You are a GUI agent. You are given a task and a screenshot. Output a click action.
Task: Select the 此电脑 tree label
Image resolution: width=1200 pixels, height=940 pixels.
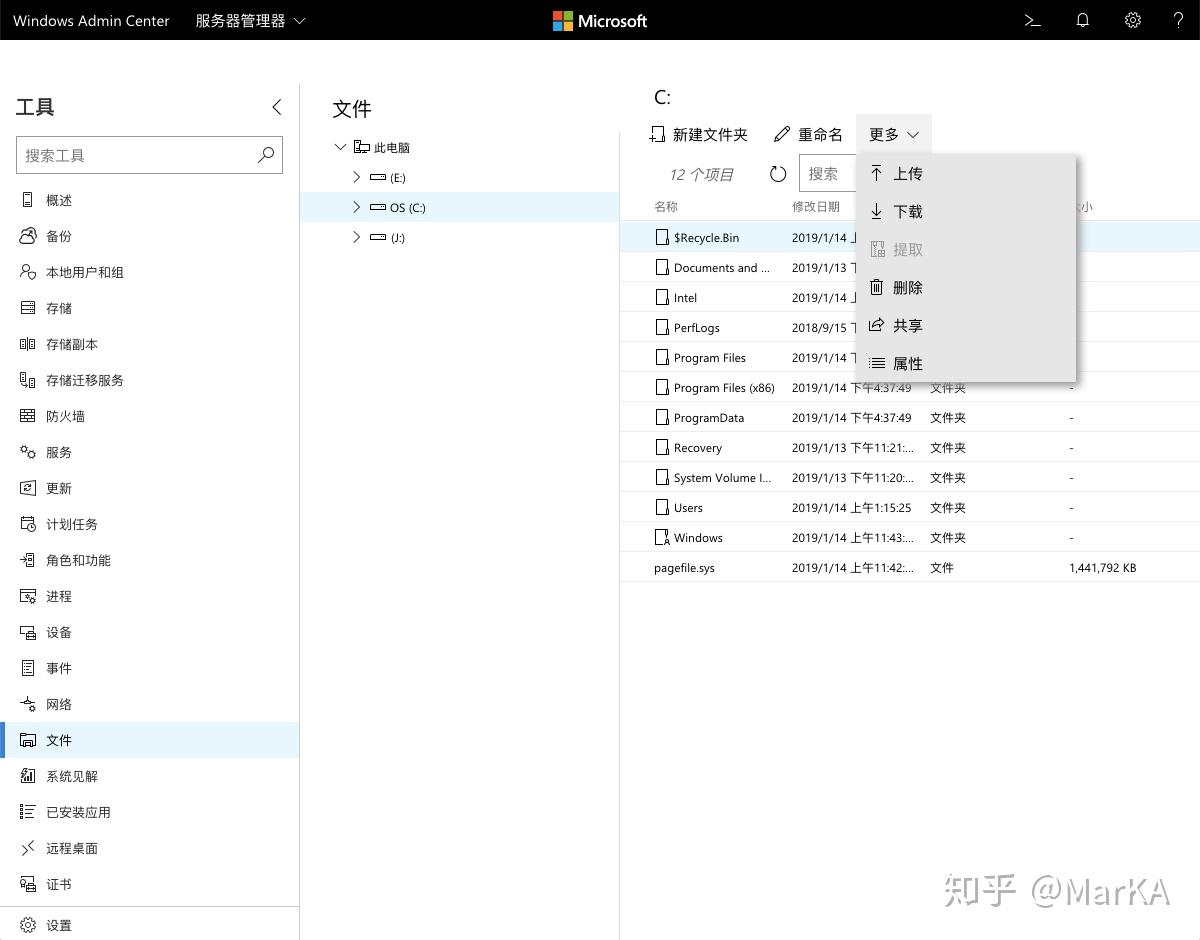click(x=392, y=148)
